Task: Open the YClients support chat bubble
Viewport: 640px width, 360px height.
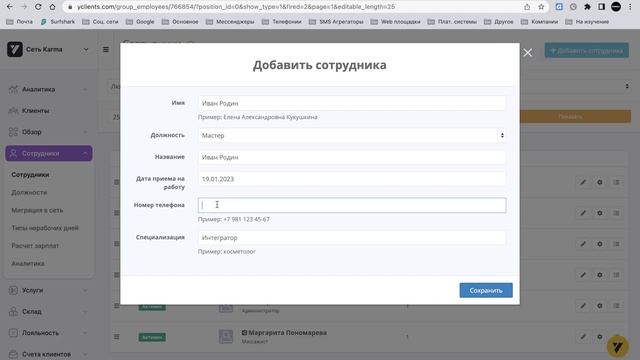Action: tap(618, 347)
